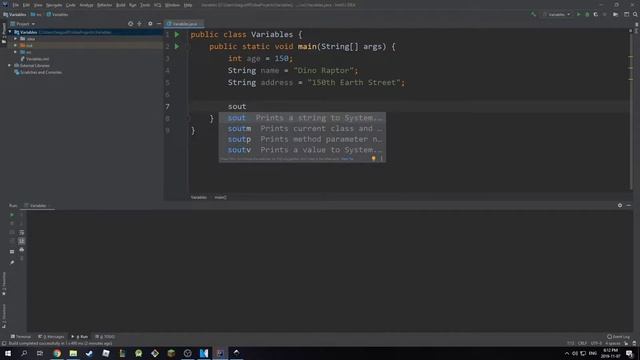Expand the .idea folder
640x360 pixels.
[x=16, y=39]
